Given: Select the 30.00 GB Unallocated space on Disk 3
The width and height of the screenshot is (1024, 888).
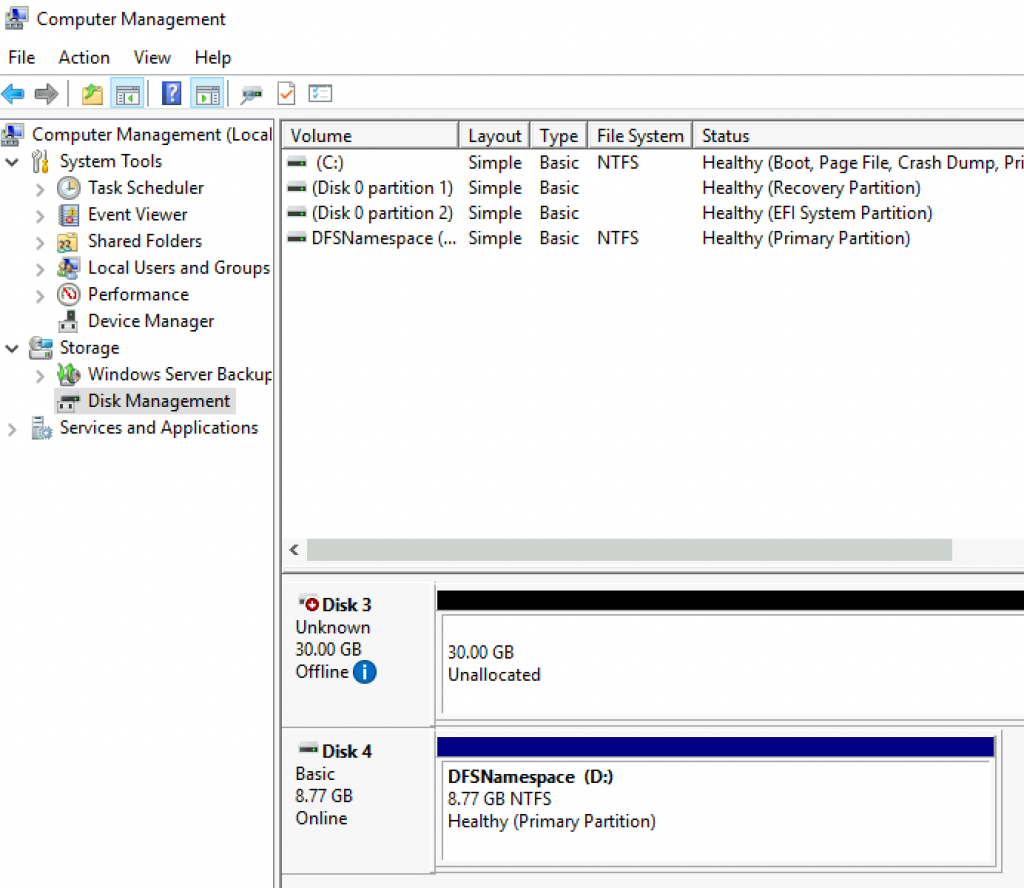Looking at the screenshot, I should 733,665.
